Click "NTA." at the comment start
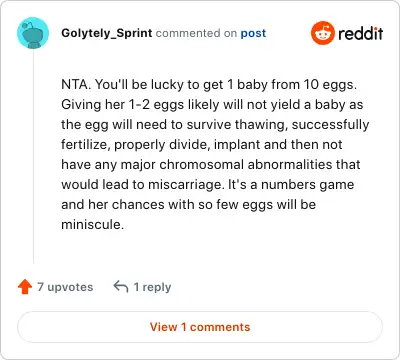Screen dimensions: 400x360 coord(76,84)
